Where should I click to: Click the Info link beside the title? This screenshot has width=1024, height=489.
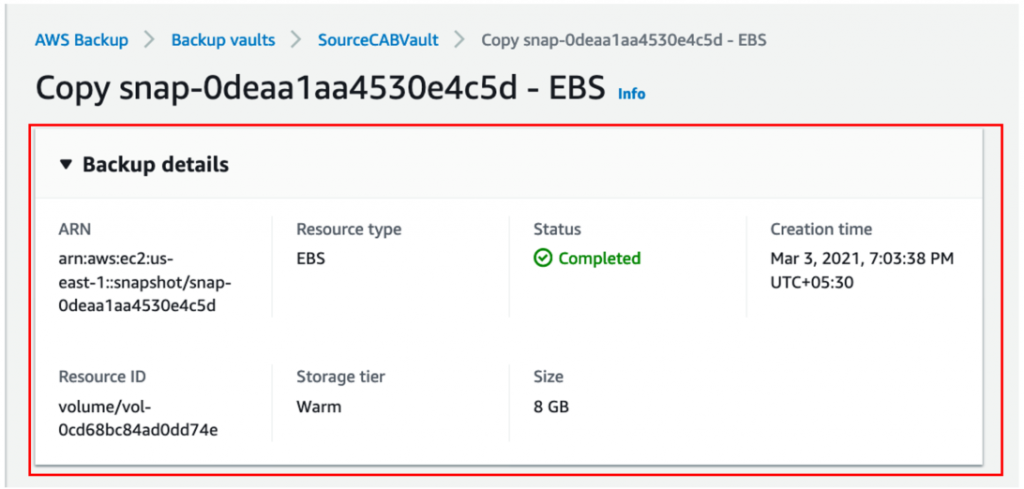[x=632, y=94]
